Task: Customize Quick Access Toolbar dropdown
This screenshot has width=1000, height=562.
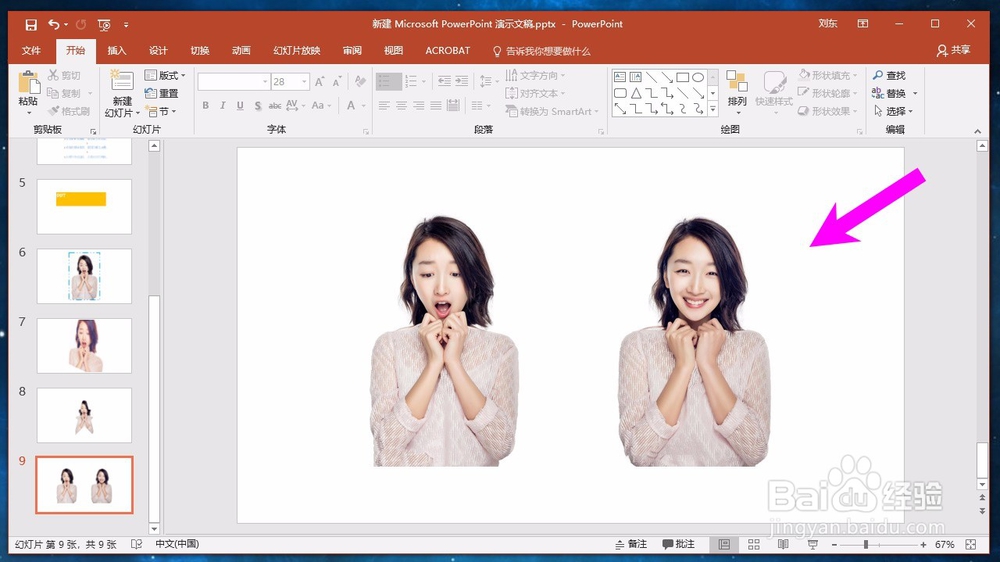Action: 126,25
